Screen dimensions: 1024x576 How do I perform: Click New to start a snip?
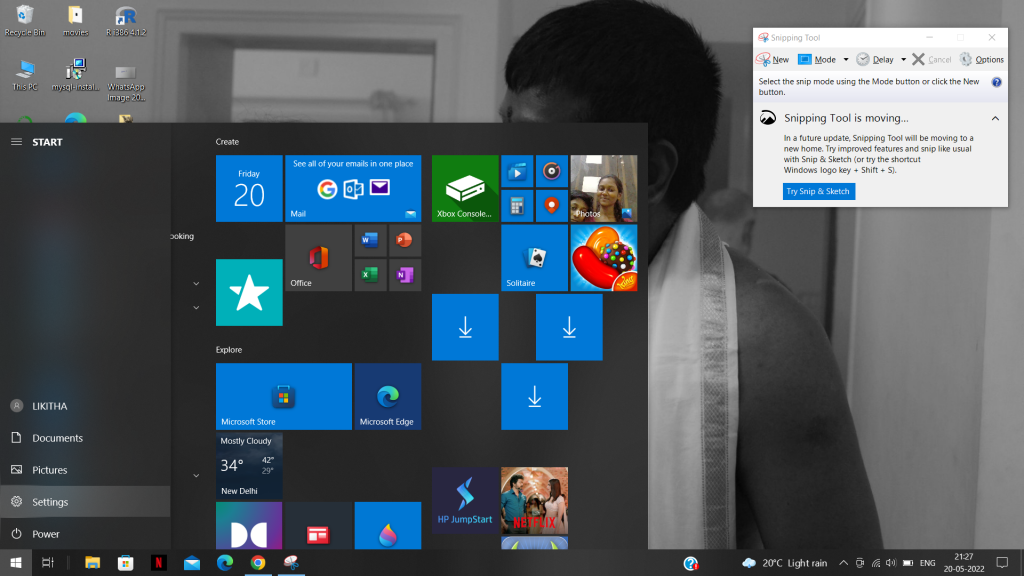pyautogui.click(x=773, y=60)
